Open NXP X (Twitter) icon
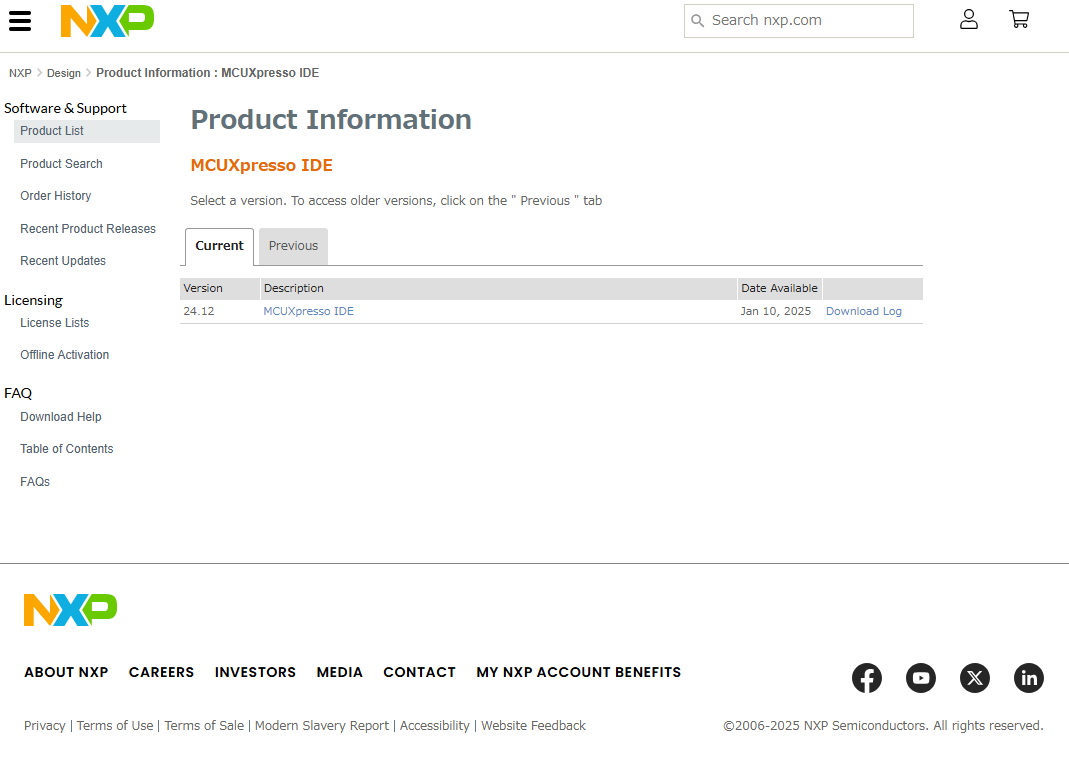 (x=975, y=678)
